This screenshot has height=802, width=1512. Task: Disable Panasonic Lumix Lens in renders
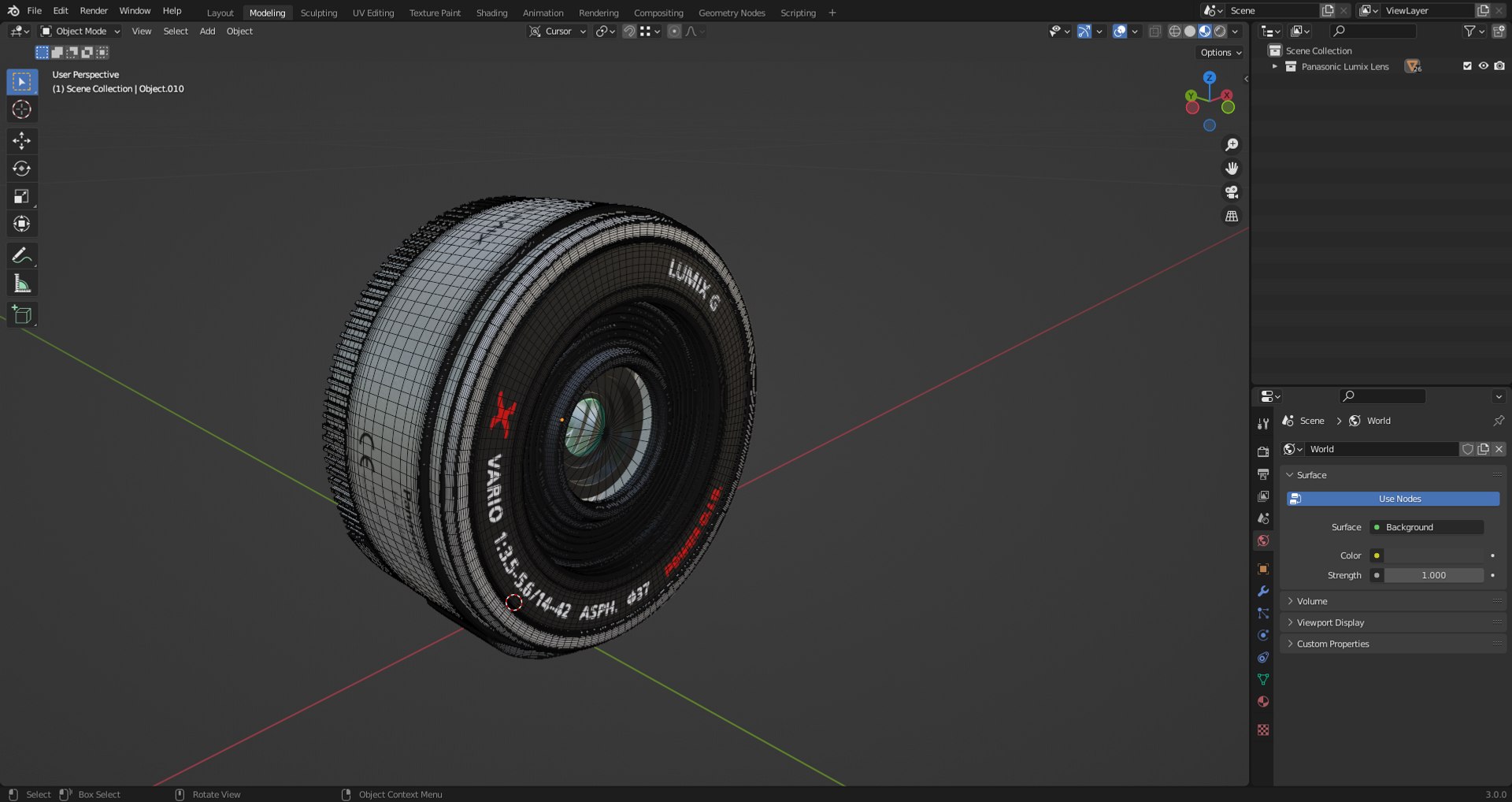[1499, 66]
